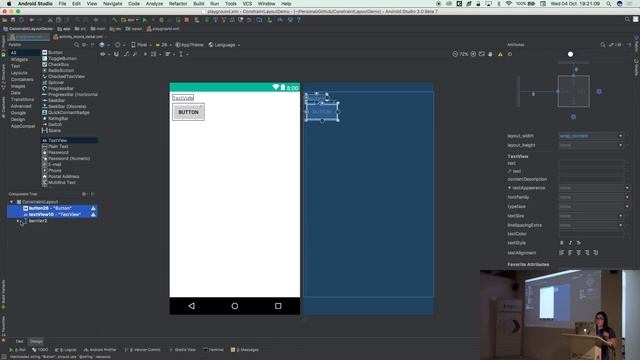Screen dimensions: 640x360
Task: Open the TODO tool window
Action: [40, 350]
